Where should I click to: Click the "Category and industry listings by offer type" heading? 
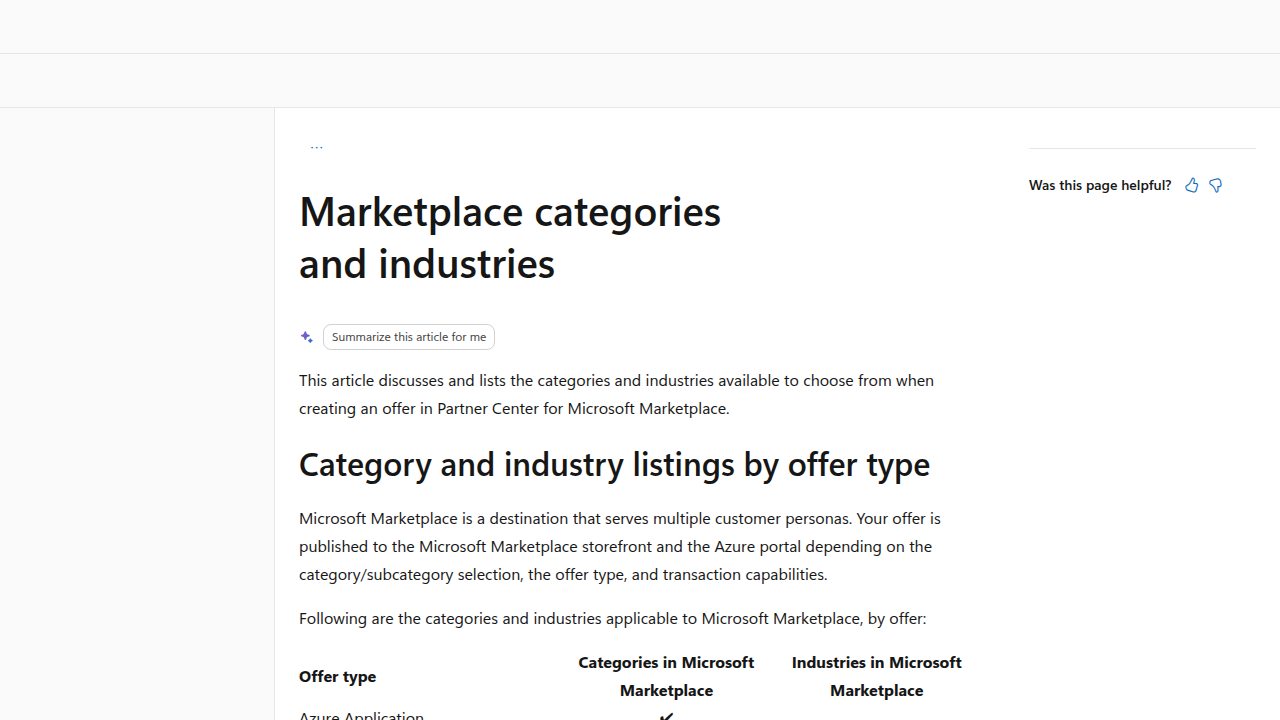click(614, 464)
